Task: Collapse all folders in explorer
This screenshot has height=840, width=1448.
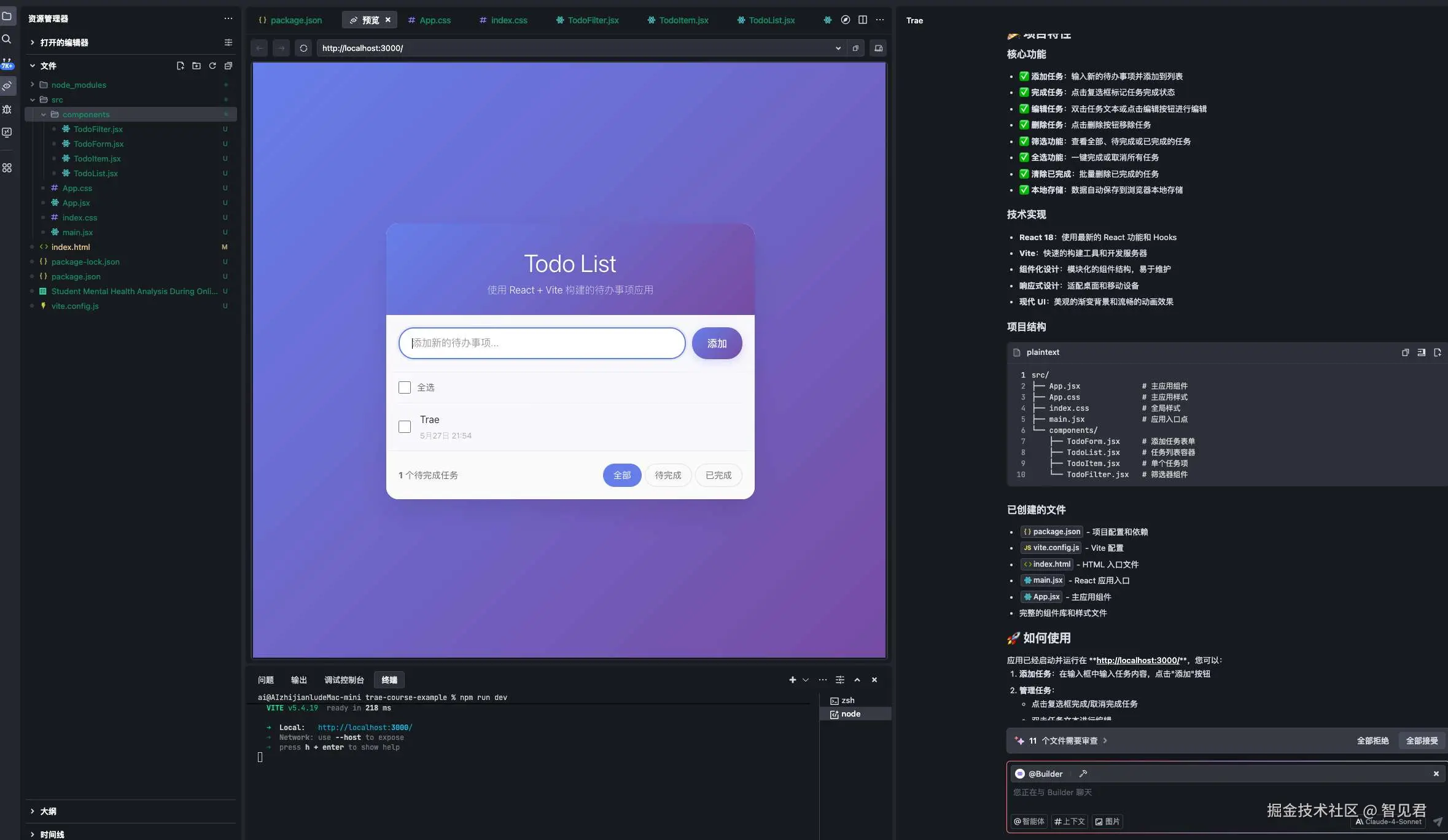Action: [228, 66]
